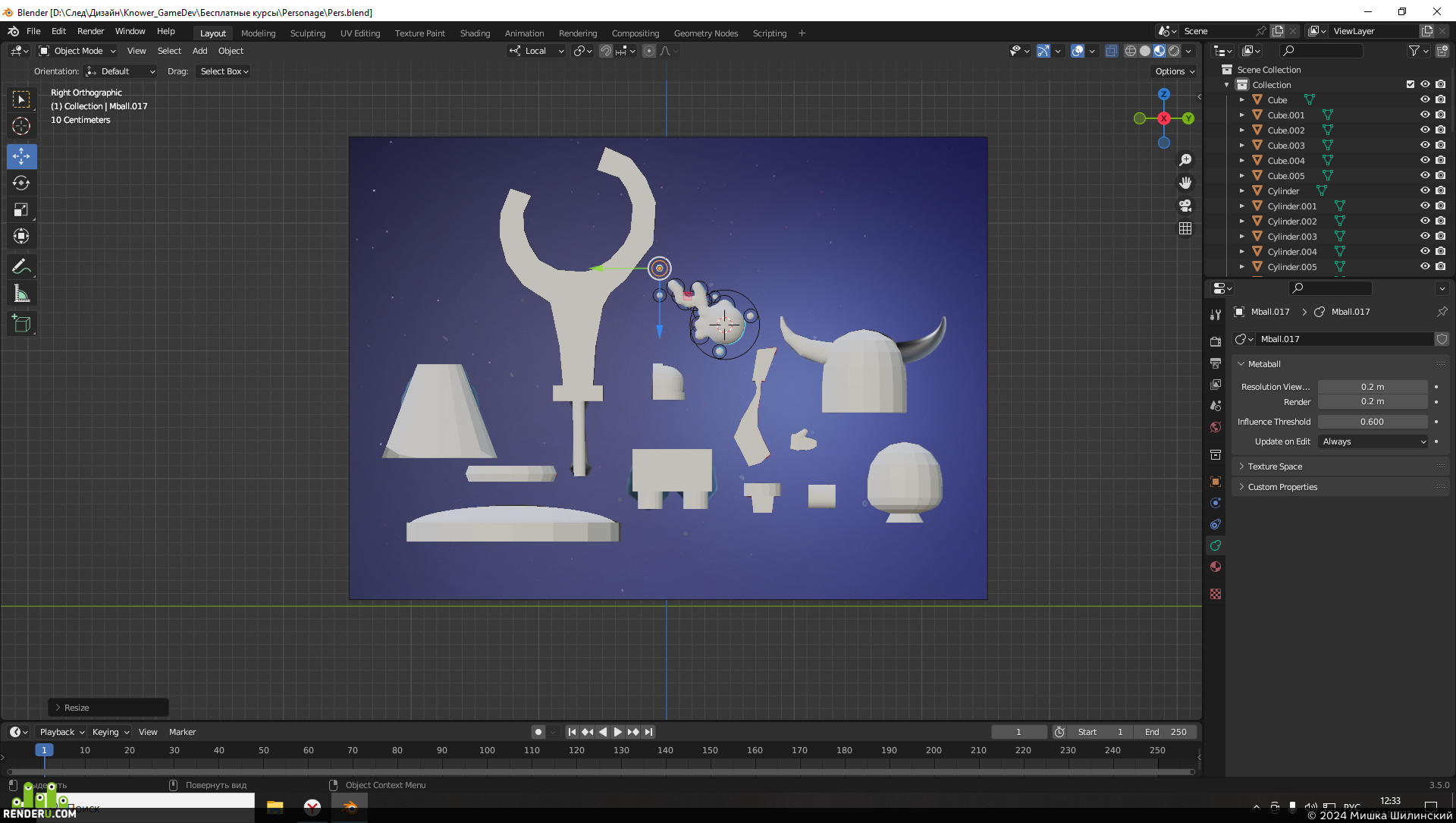Open the Update on Edit dropdown
Image resolution: width=1456 pixels, height=823 pixels.
(1373, 441)
